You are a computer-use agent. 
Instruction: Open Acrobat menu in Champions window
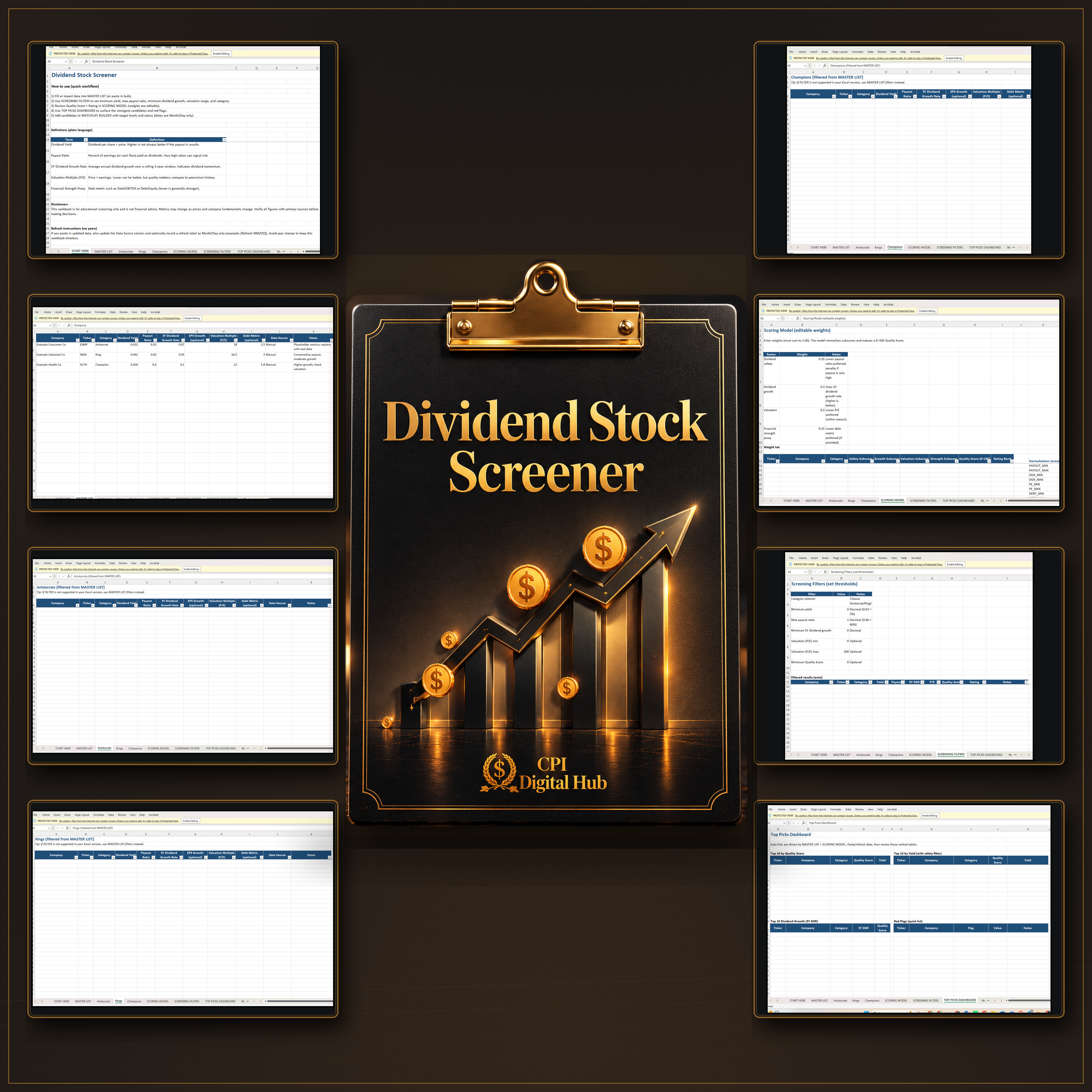pyautogui.click(x=915, y=52)
